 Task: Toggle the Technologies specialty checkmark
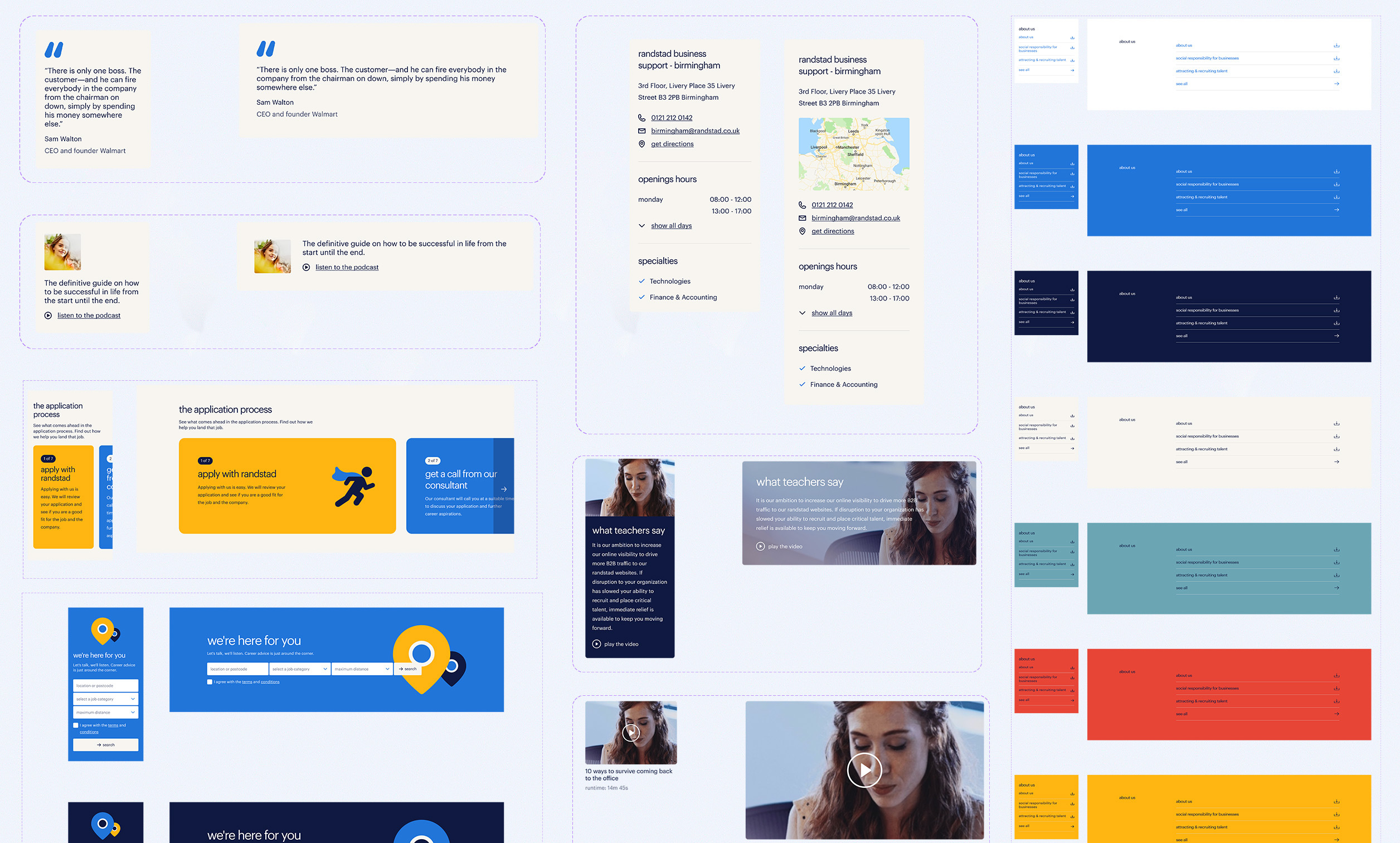tap(642, 280)
